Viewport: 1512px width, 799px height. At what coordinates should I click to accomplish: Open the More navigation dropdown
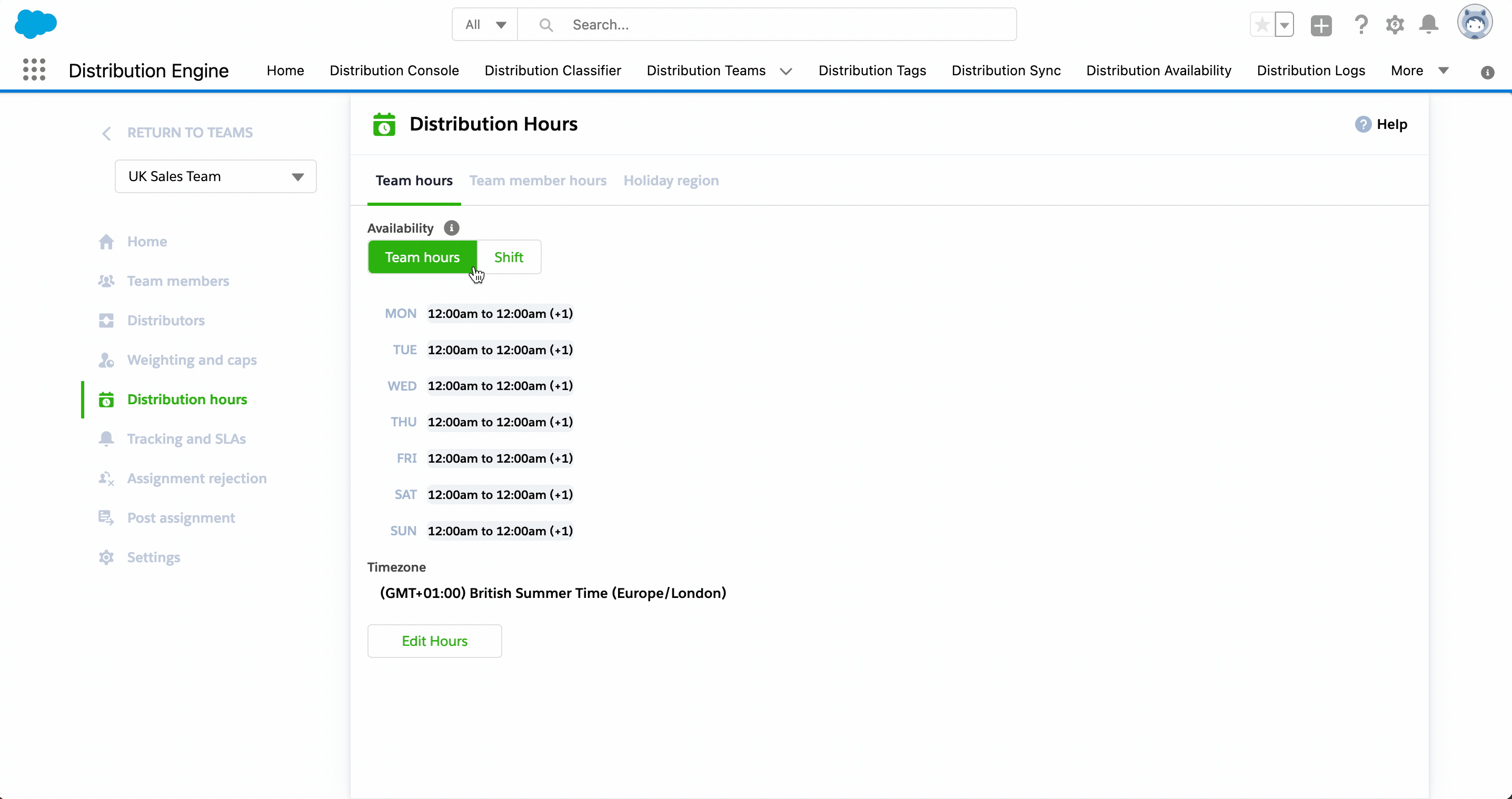(x=1420, y=71)
